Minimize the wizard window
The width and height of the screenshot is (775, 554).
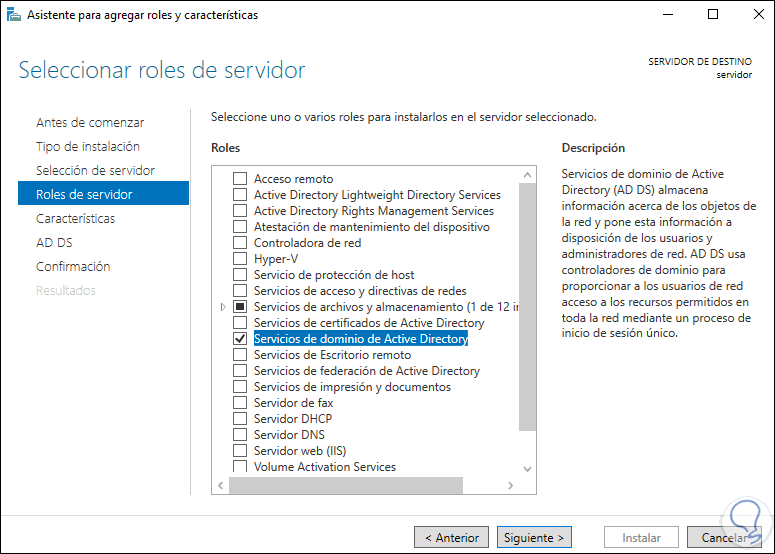point(668,14)
